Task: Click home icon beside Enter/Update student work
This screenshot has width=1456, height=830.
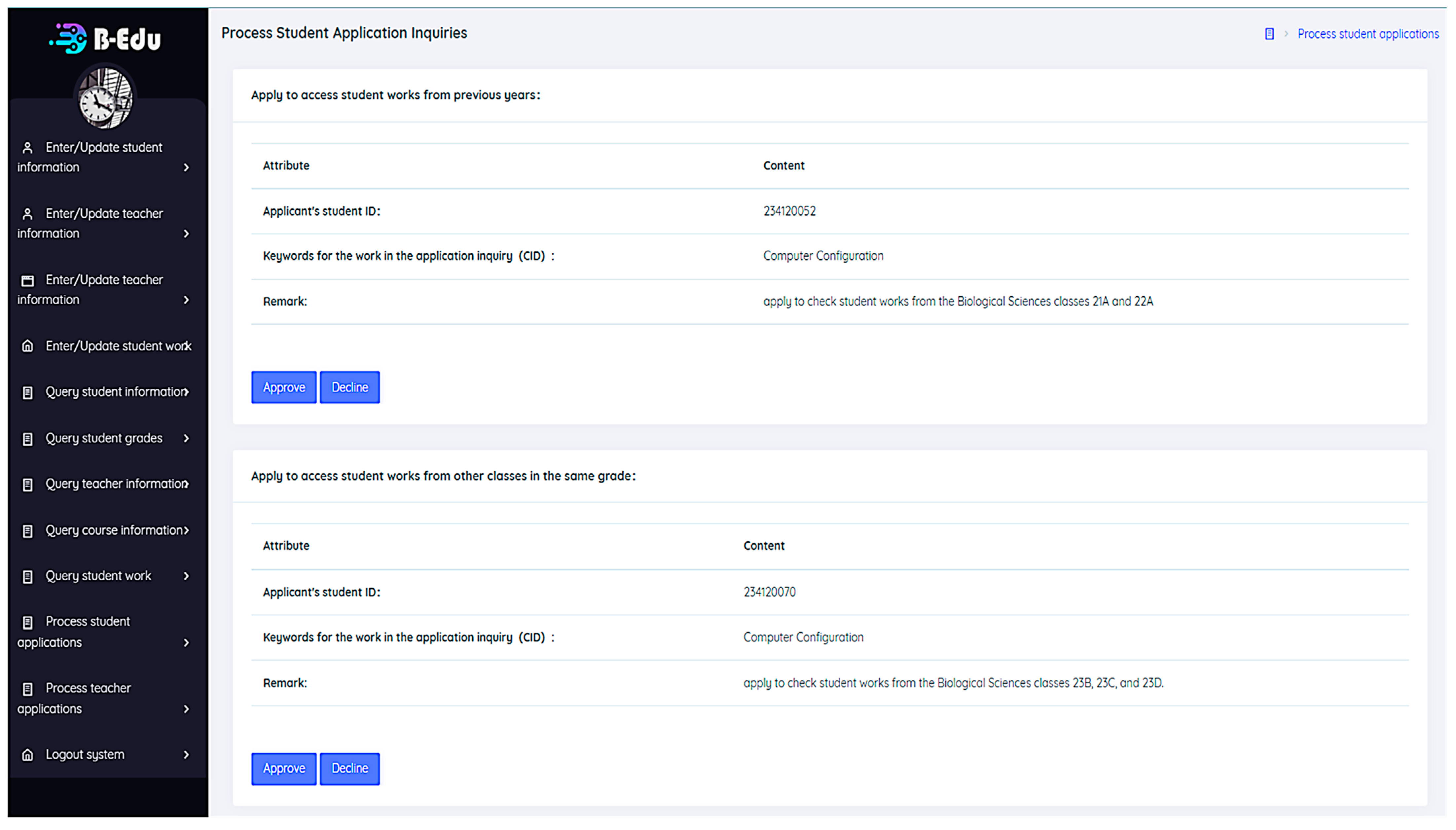Action: (x=27, y=346)
